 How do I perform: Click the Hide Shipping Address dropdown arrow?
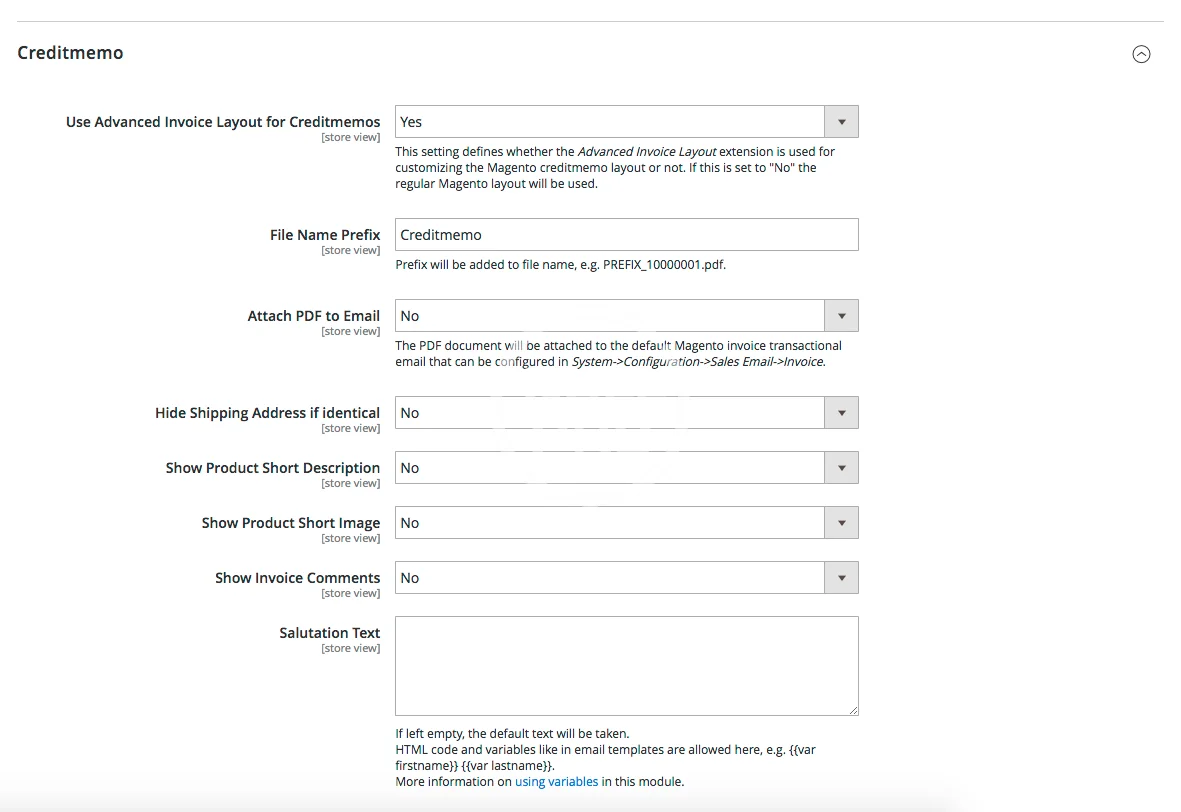point(841,413)
